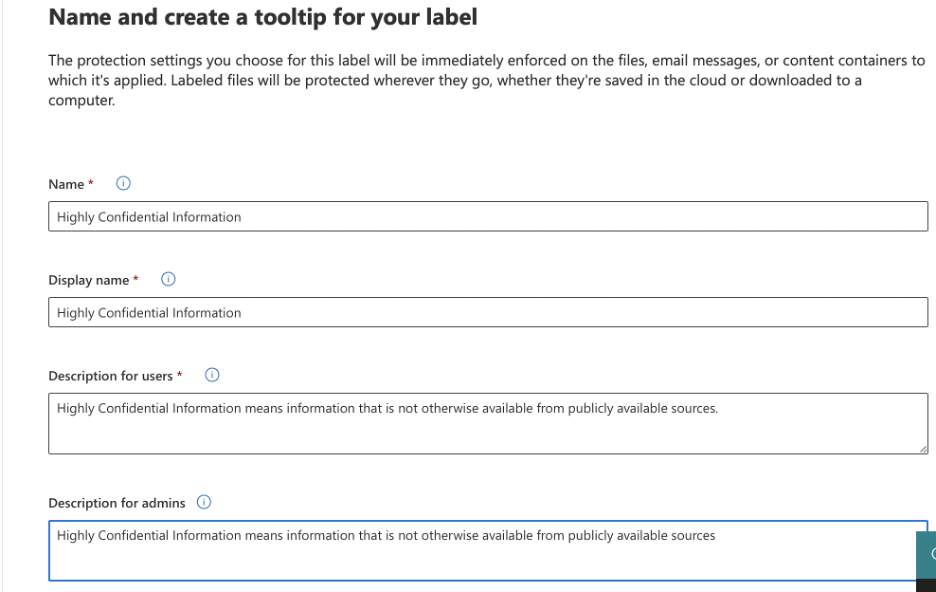This screenshot has height=592, width=936.
Task: Place cursor in the Description for admins box
Action: [488, 550]
